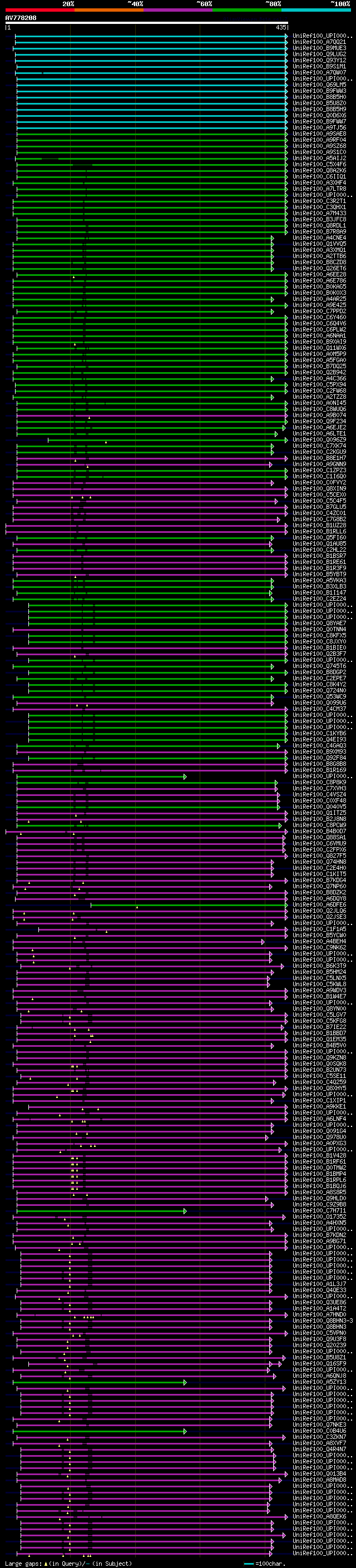Screen dimensions: 356x1568
Task: Select UniRef100_A4C366 label
Action: pos(319,379)
